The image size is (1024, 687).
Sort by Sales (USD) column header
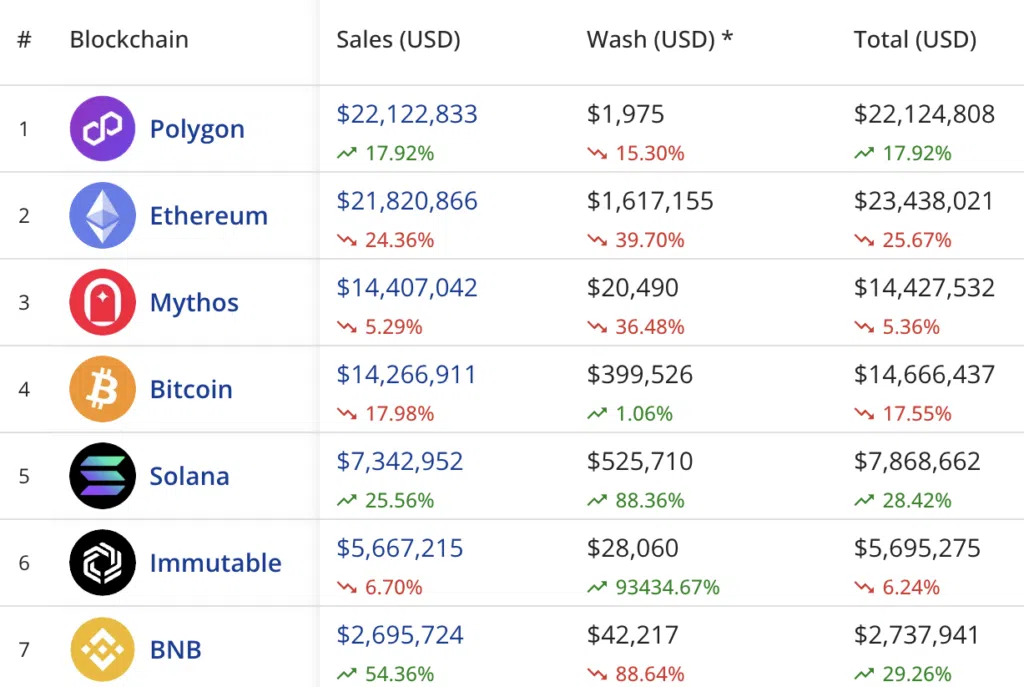tap(398, 40)
